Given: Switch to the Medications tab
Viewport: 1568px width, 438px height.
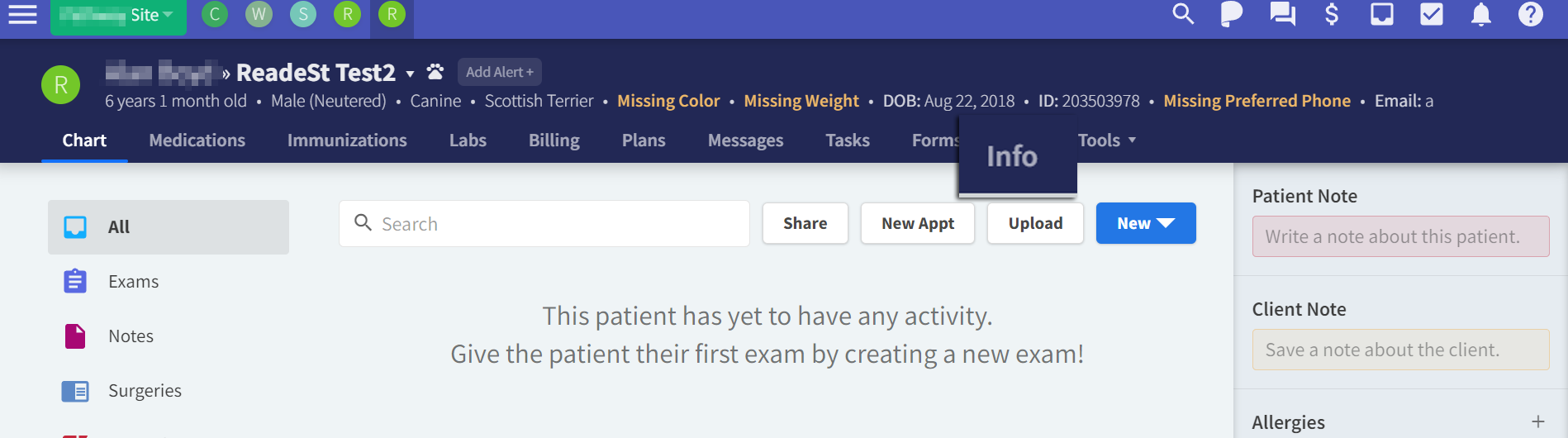Looking at the screenshot, I should pos(197,140).
